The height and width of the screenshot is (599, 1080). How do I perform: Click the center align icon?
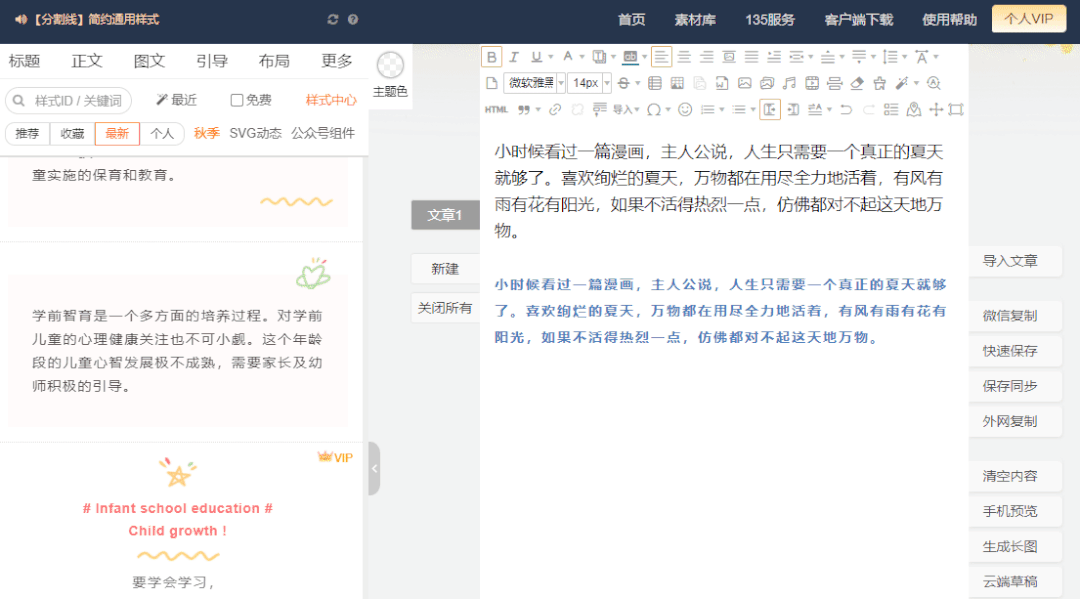(684, 57)
